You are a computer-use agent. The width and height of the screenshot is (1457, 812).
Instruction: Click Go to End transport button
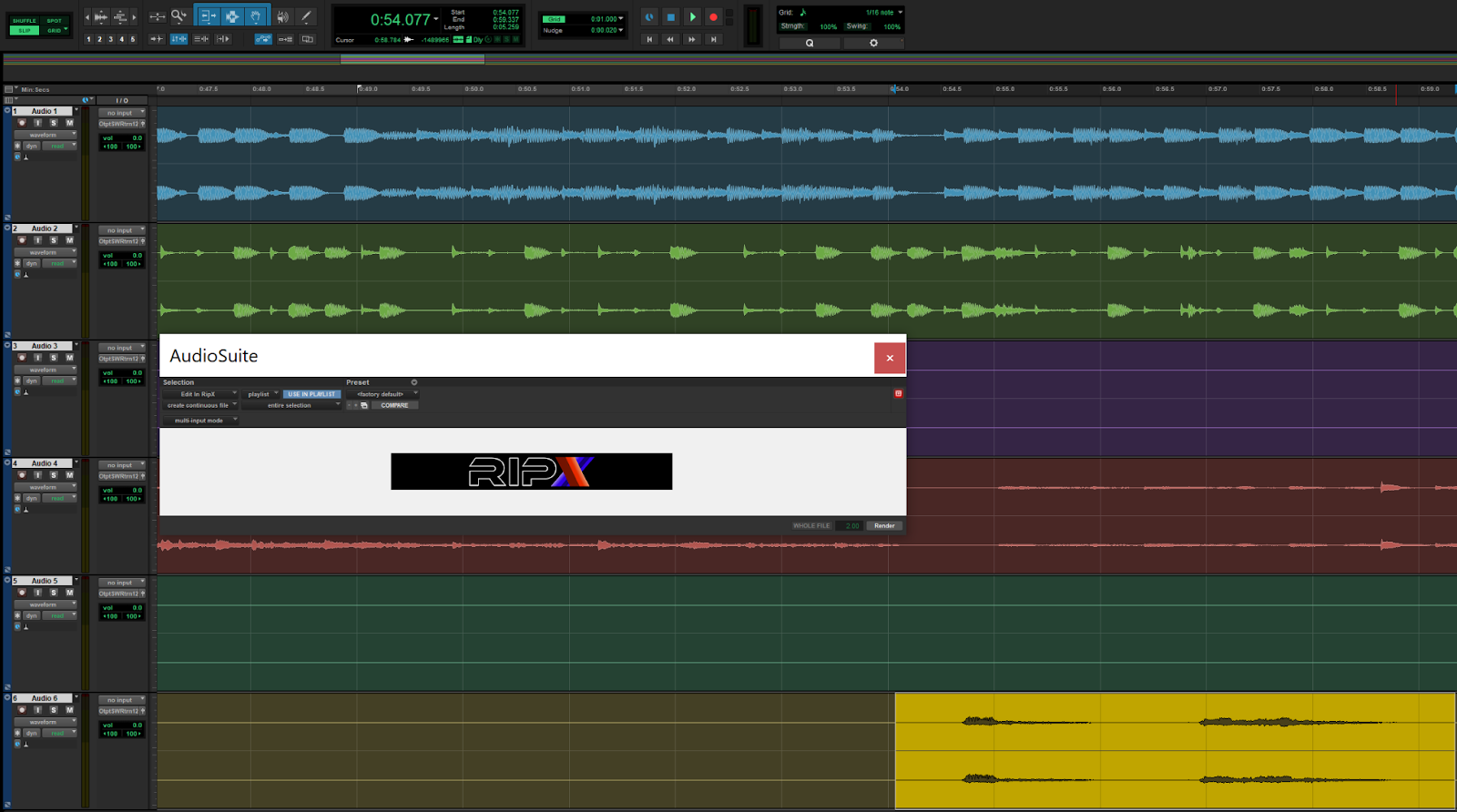click(714, 39)
